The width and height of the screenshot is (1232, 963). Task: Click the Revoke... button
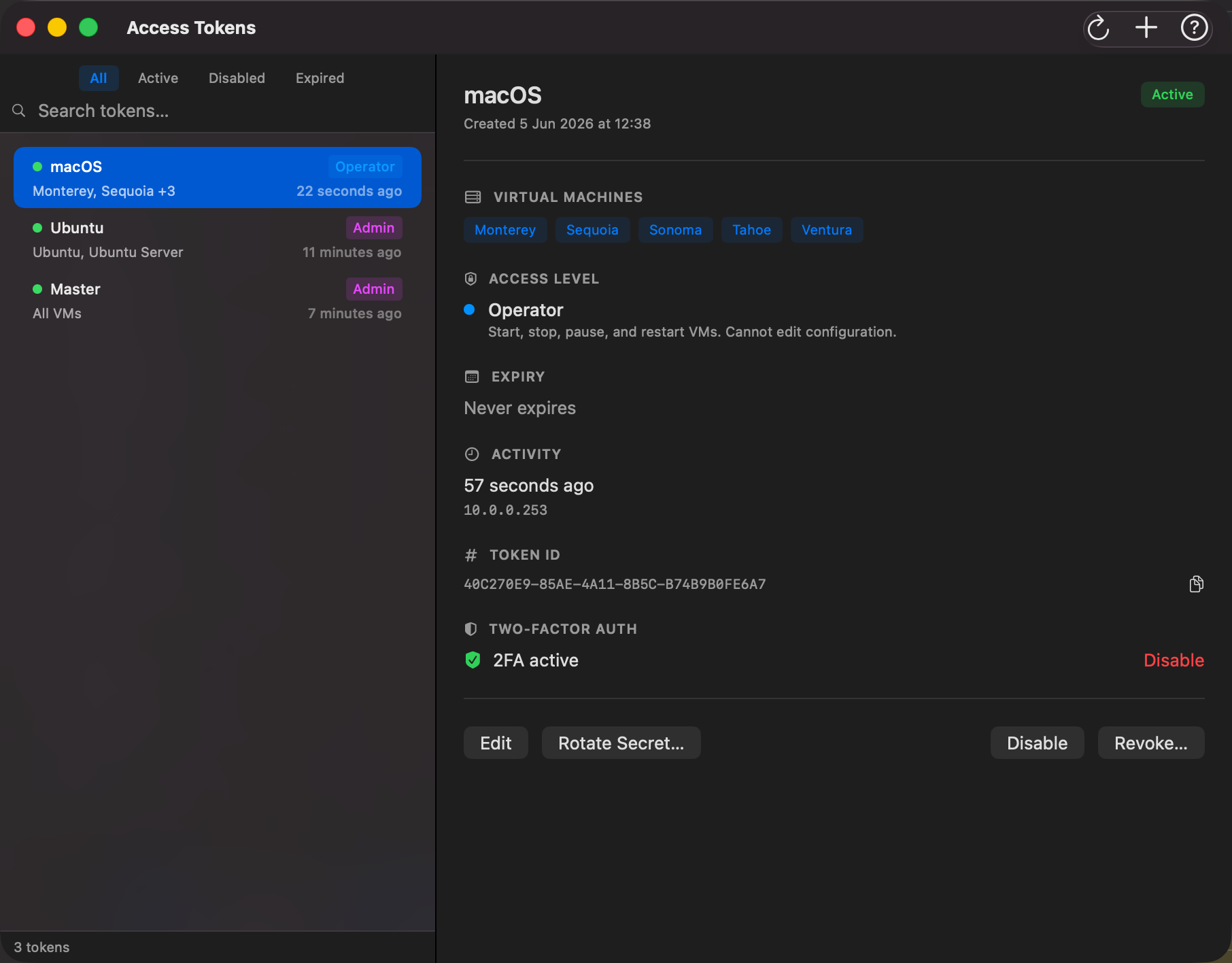coord(1151,743)
